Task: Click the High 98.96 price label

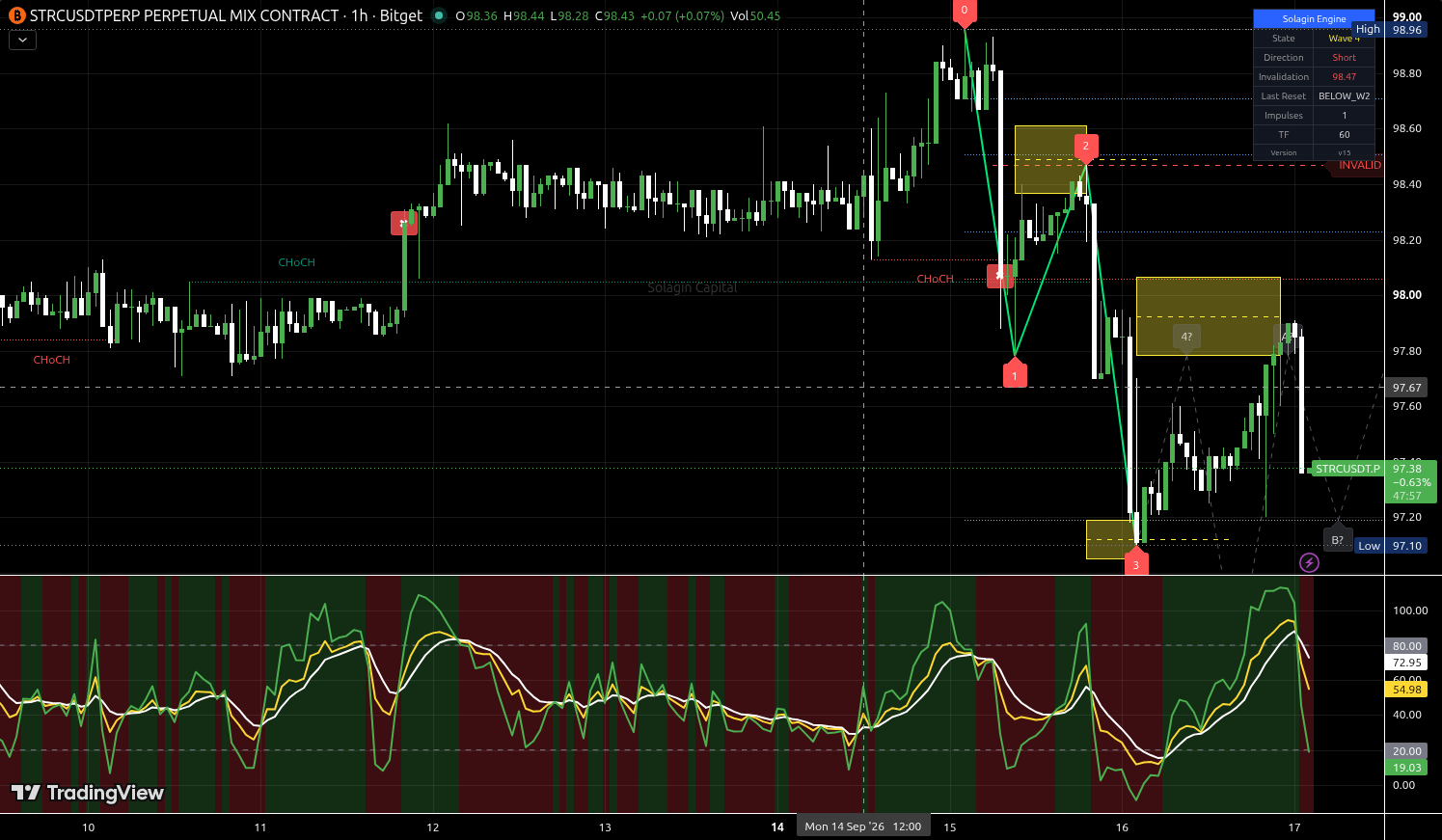Action: click(x=1390, y=30)
